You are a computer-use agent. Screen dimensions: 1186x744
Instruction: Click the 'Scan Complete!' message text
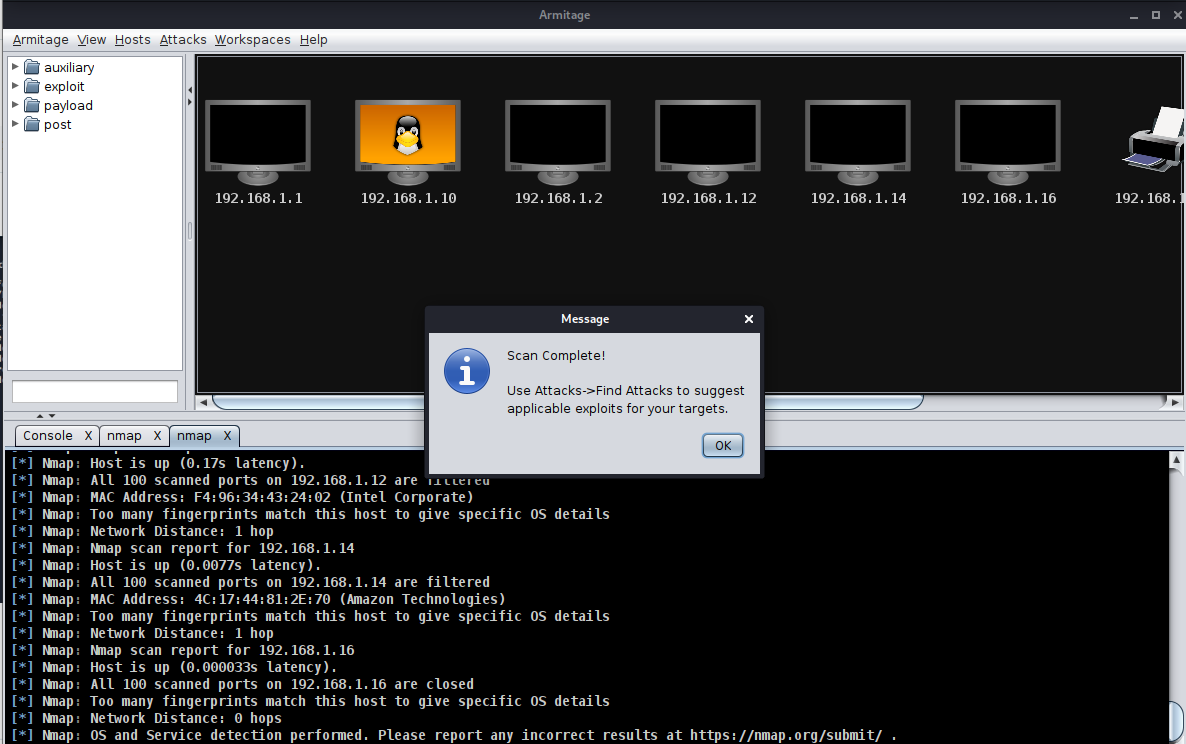click(x=556, y=355)
